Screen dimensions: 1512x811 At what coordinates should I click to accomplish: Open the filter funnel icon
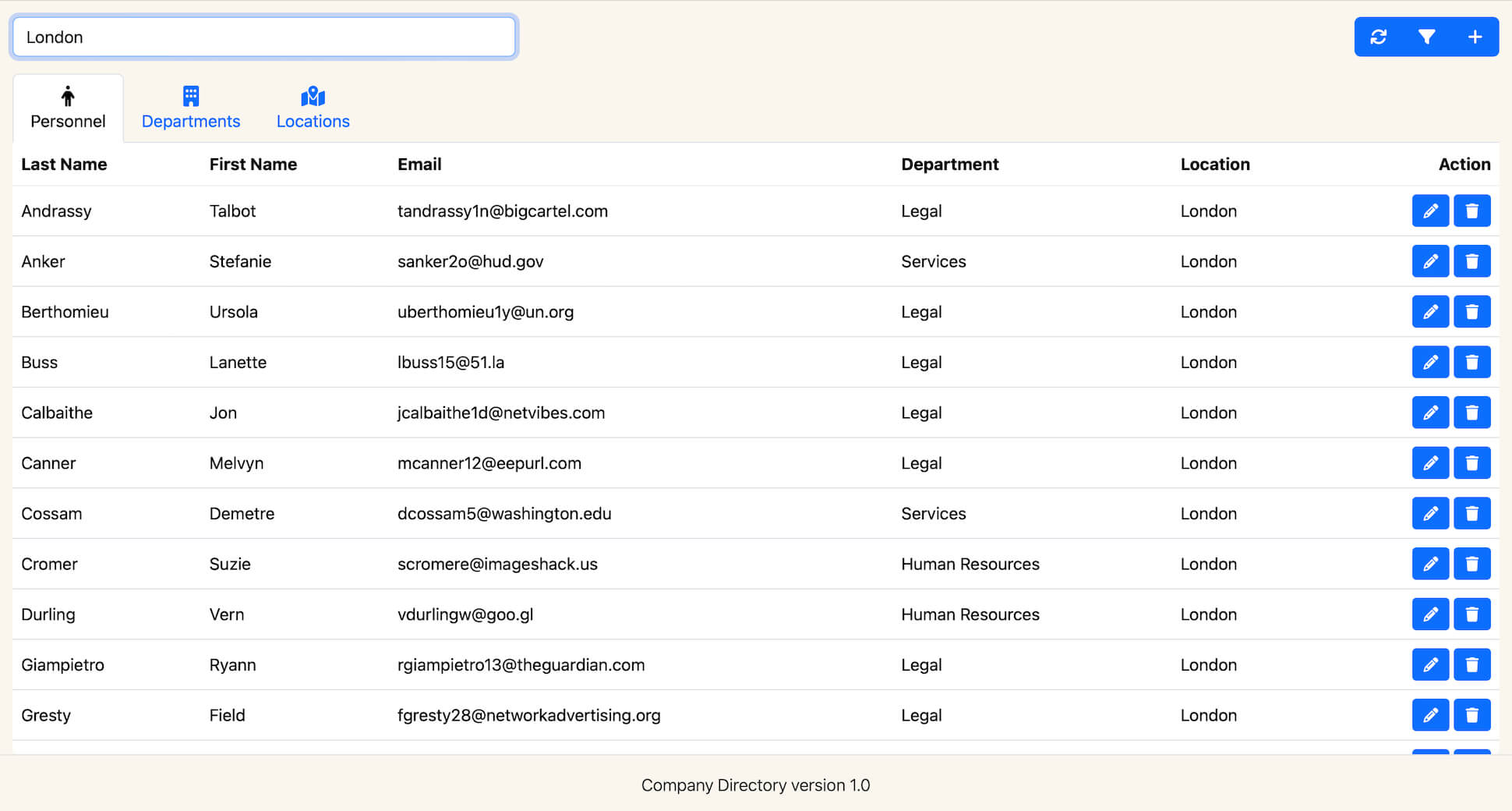tap(1426, 37)
